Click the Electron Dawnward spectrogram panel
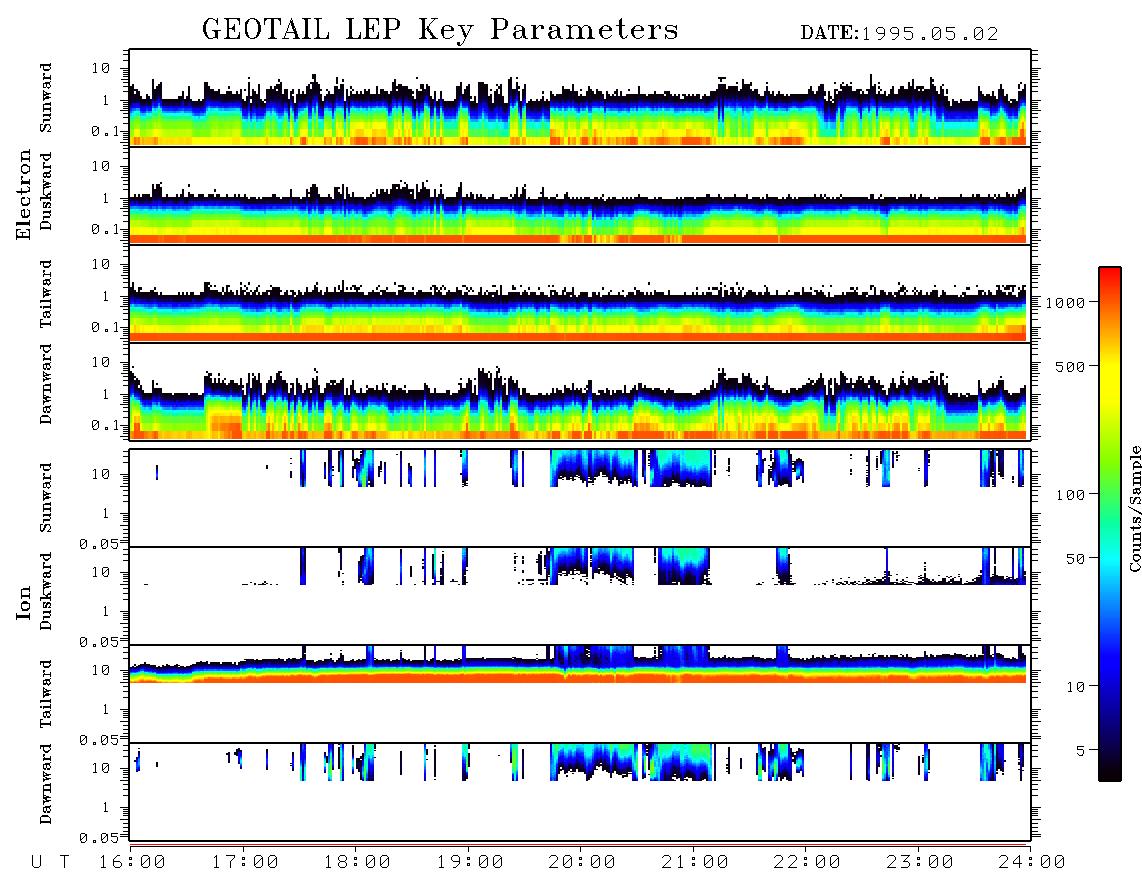This screenshot has width=1142, height=880. pos(580,391)
